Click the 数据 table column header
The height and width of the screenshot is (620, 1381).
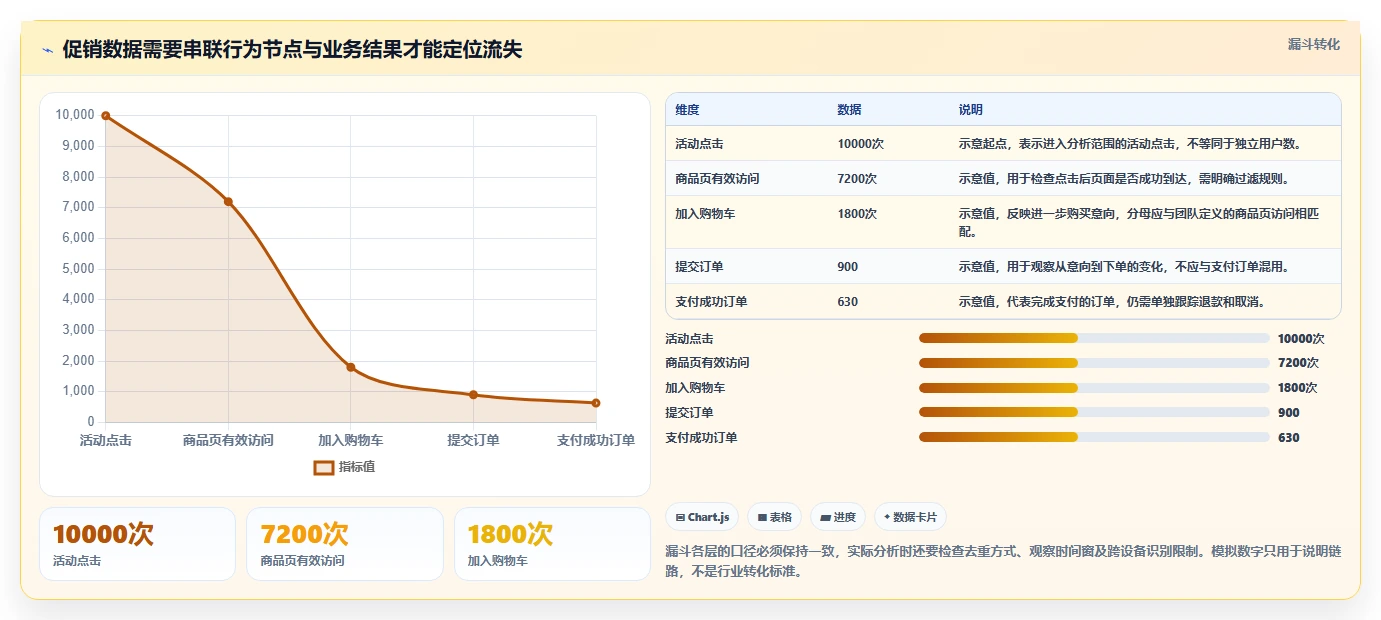(x=849, y=110)
